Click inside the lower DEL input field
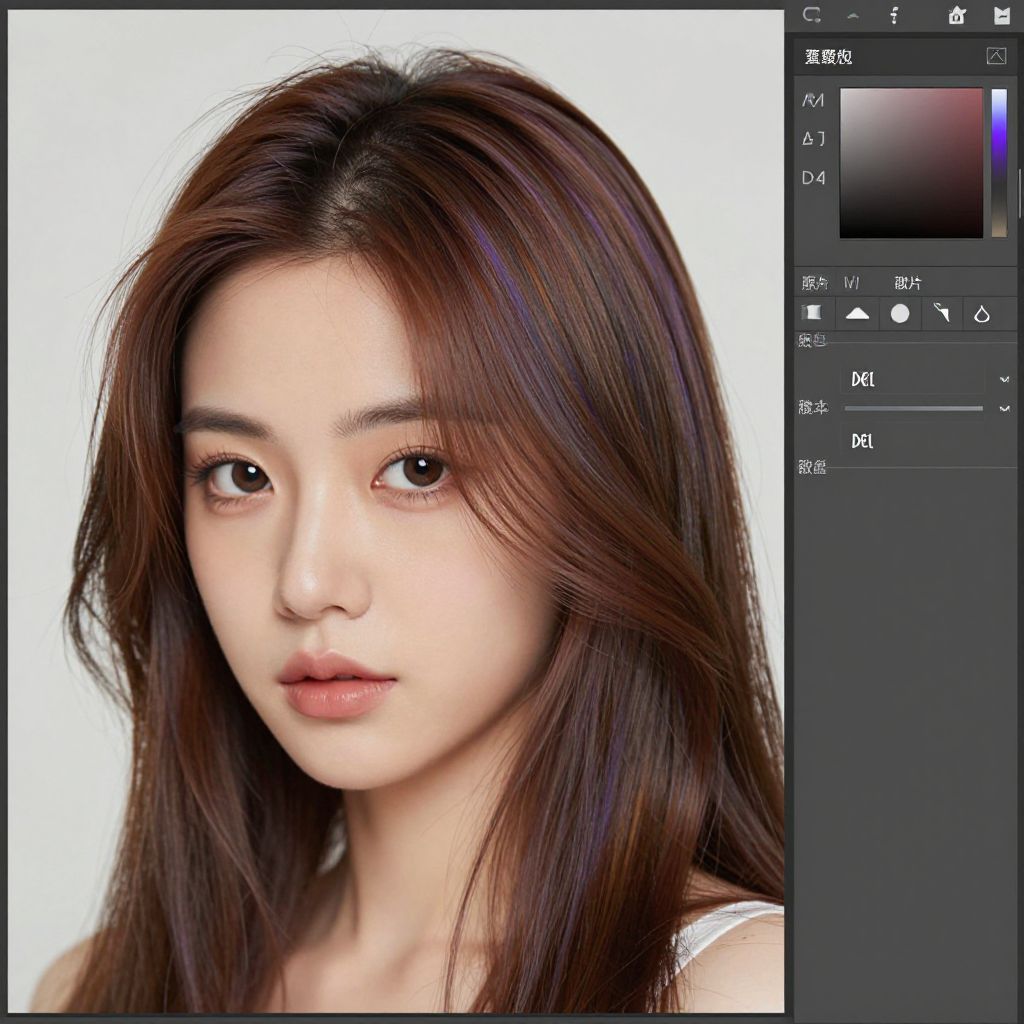The height and width of the screenshot is (1024, 1024). tap(914, 441)
